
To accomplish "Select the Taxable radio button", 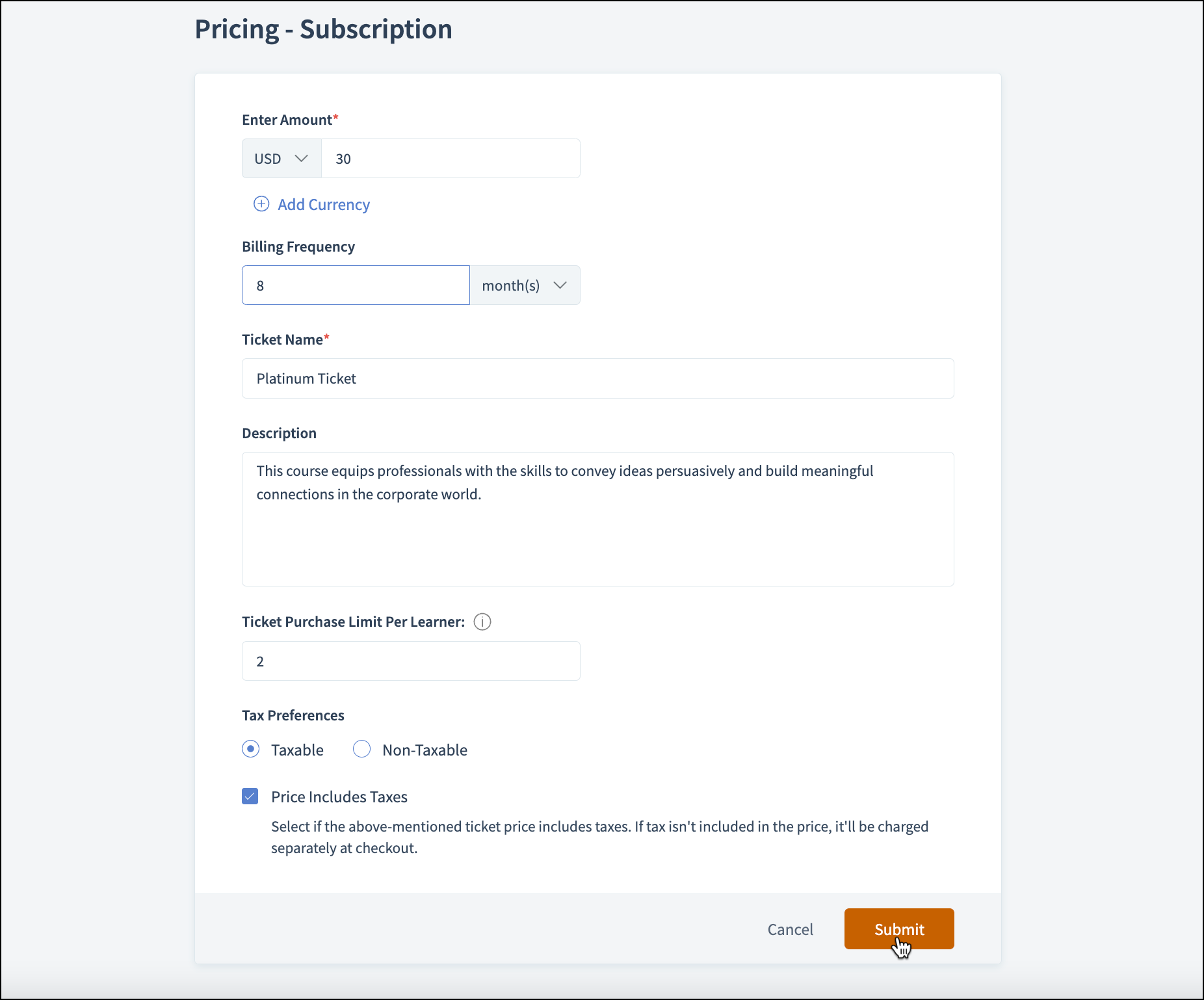I will [251, 749].
